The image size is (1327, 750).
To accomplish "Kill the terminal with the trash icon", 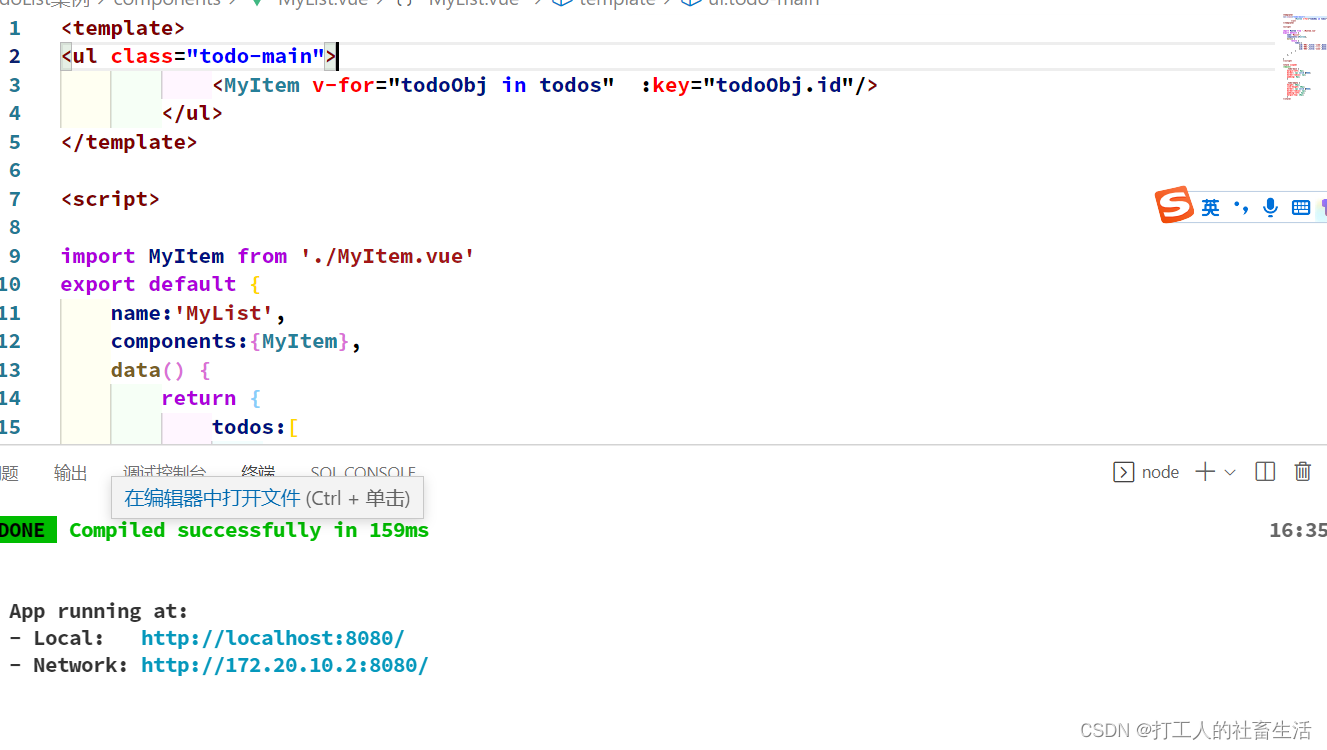I will (x=1302, y=470).
